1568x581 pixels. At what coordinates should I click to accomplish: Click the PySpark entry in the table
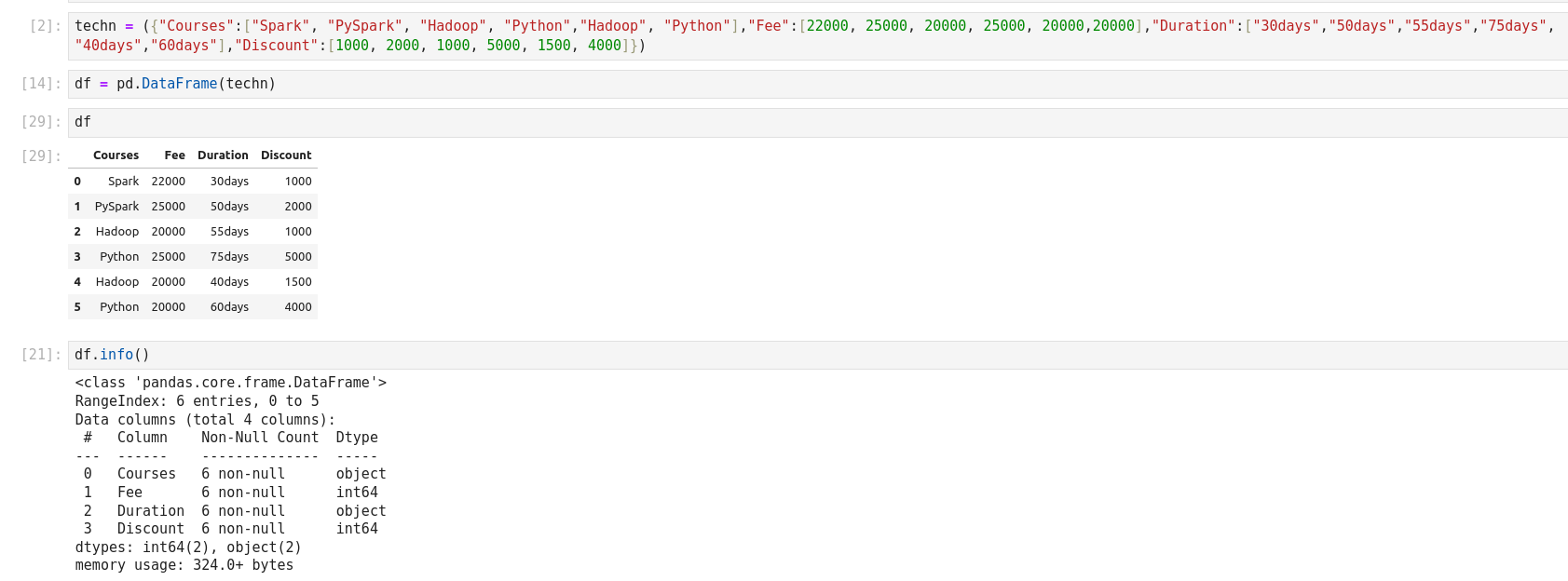pos(116,207)
